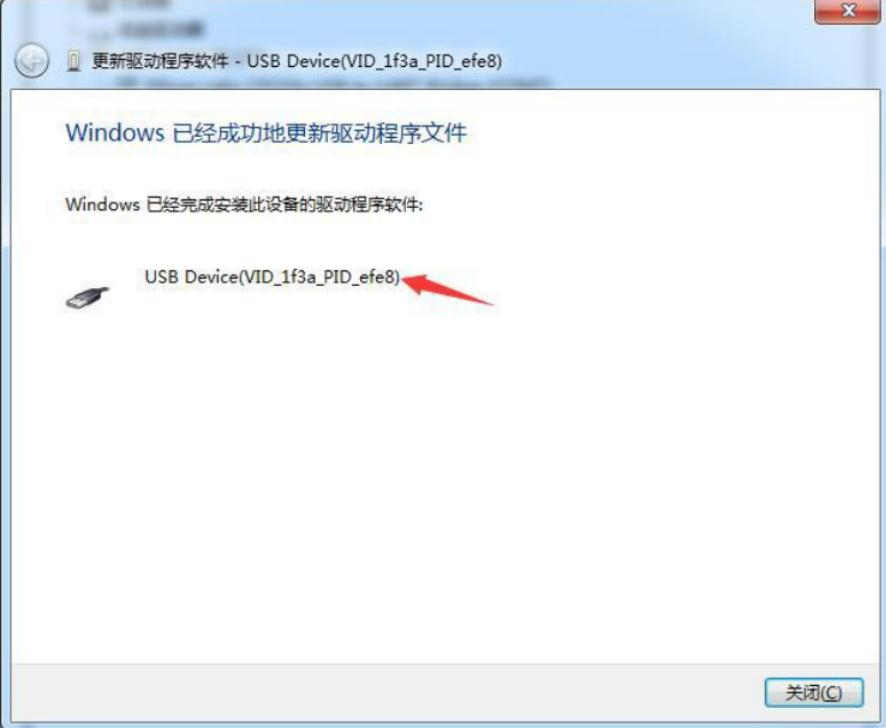This screenshot has height=728, width=886.
Task: Click the 更新驱动程序软件 title text
Action: 160,60
